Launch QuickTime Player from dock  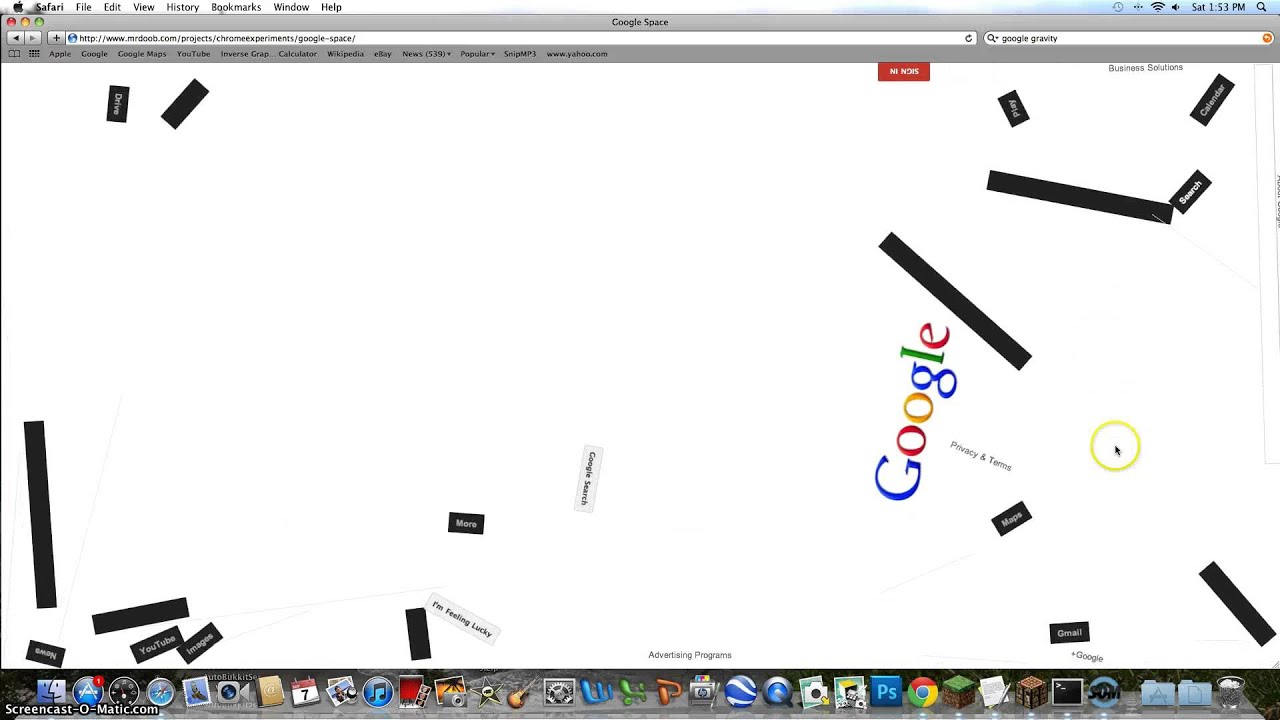coord(777,691)
